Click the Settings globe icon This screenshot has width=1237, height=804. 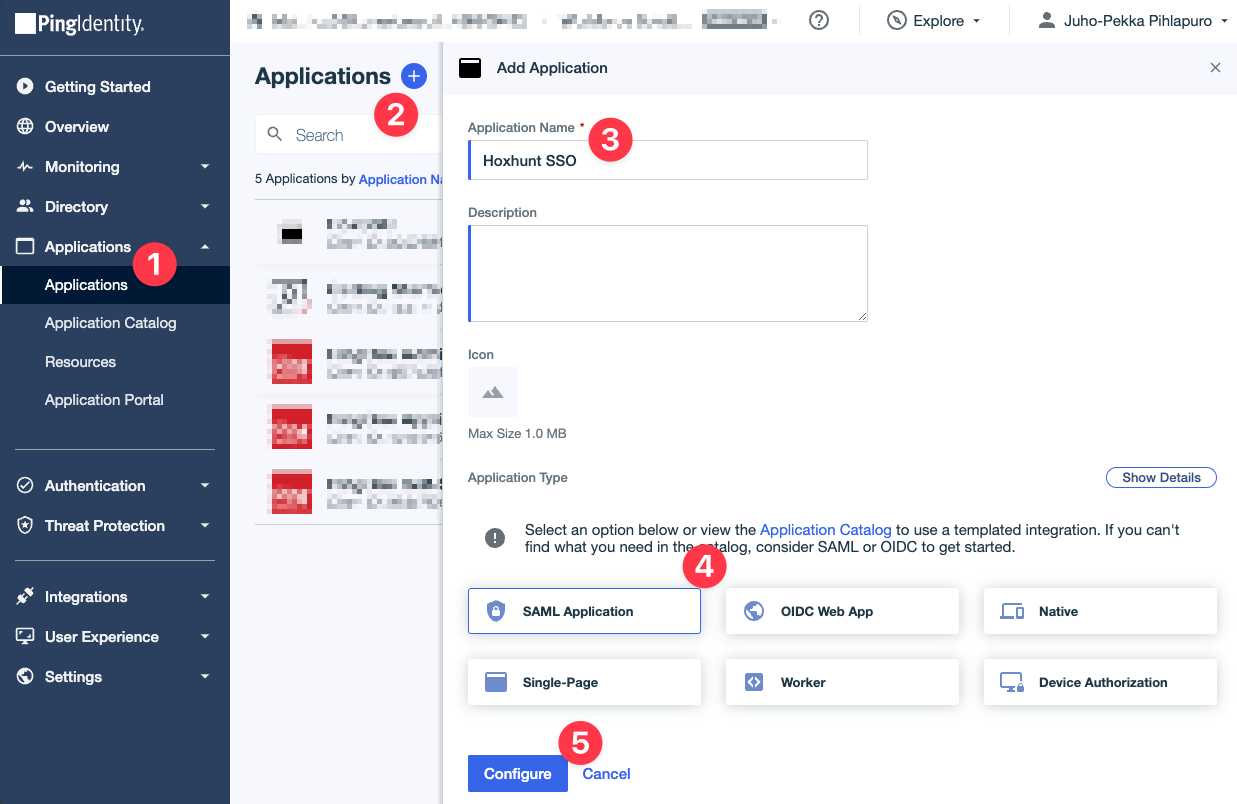click(26, 677)
